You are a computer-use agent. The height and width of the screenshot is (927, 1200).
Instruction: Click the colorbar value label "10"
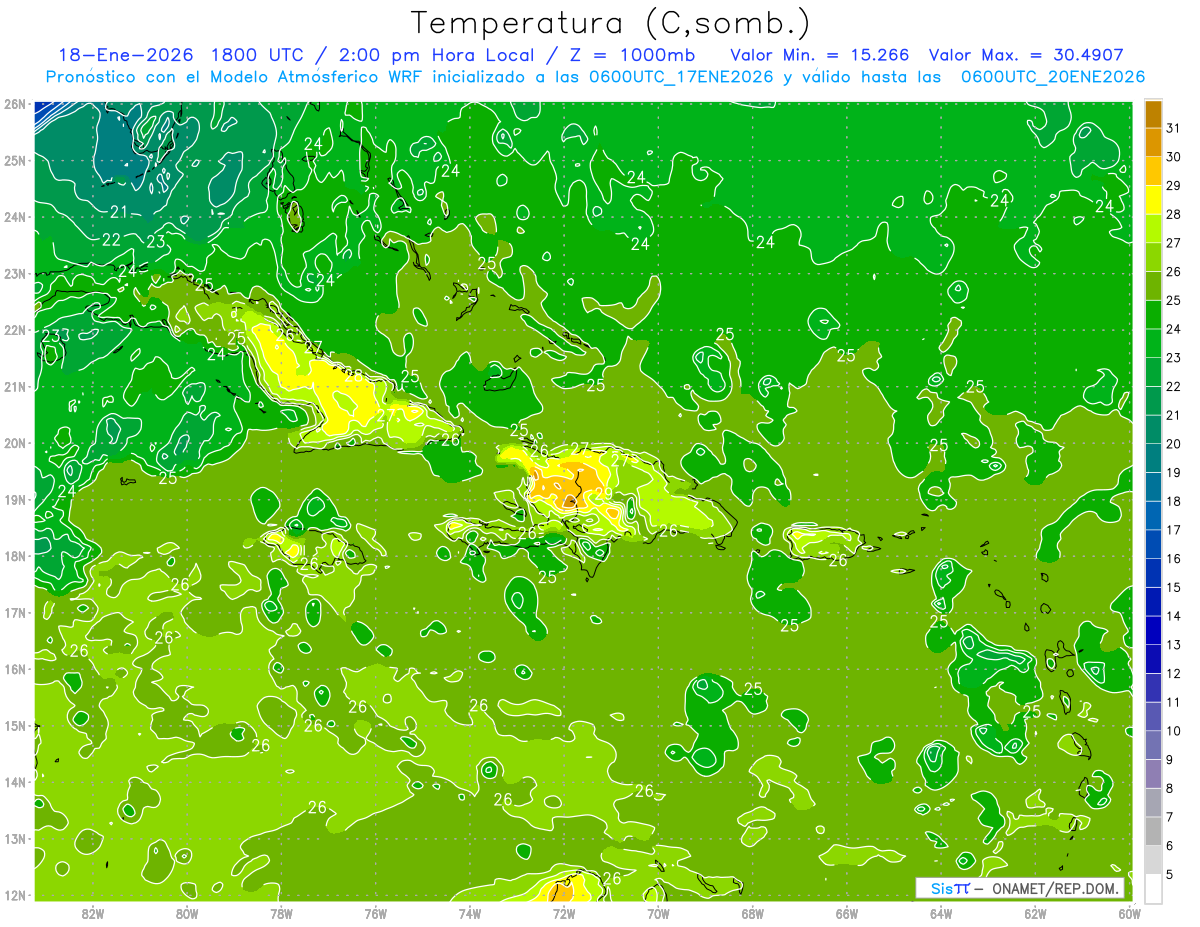[1173, 731]
